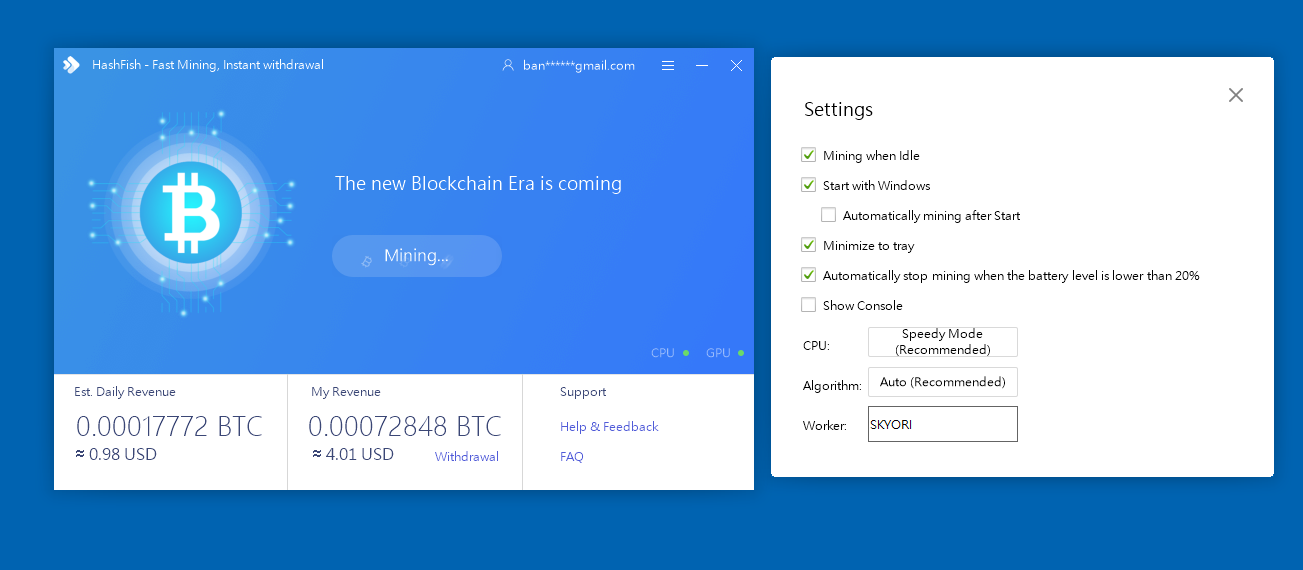Click the Withdrawal link
This screenshot has width=1303, height=570.
pyautogui.click(x=467, y=457)
